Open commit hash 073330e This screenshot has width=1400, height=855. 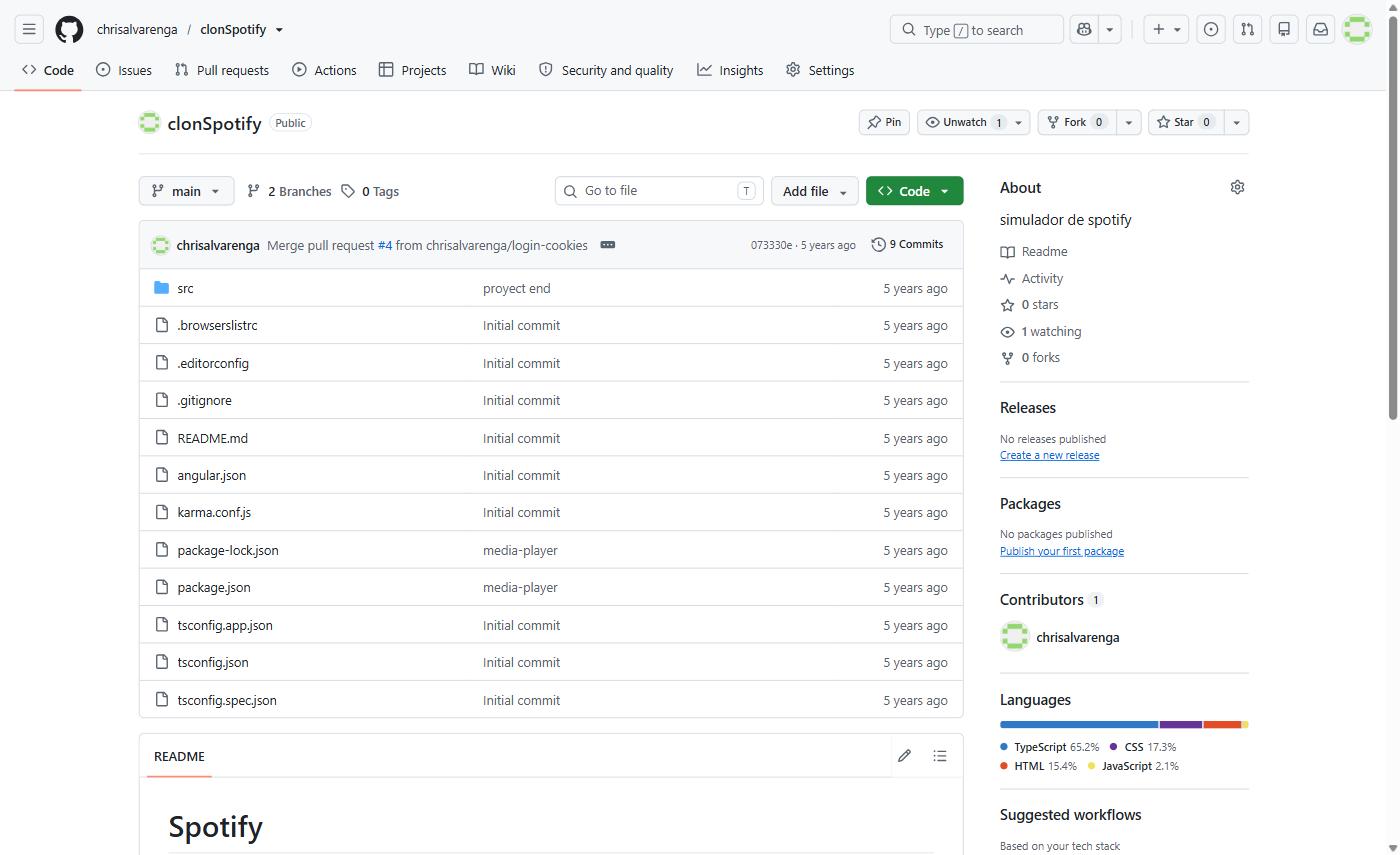[x=771, y=245]
